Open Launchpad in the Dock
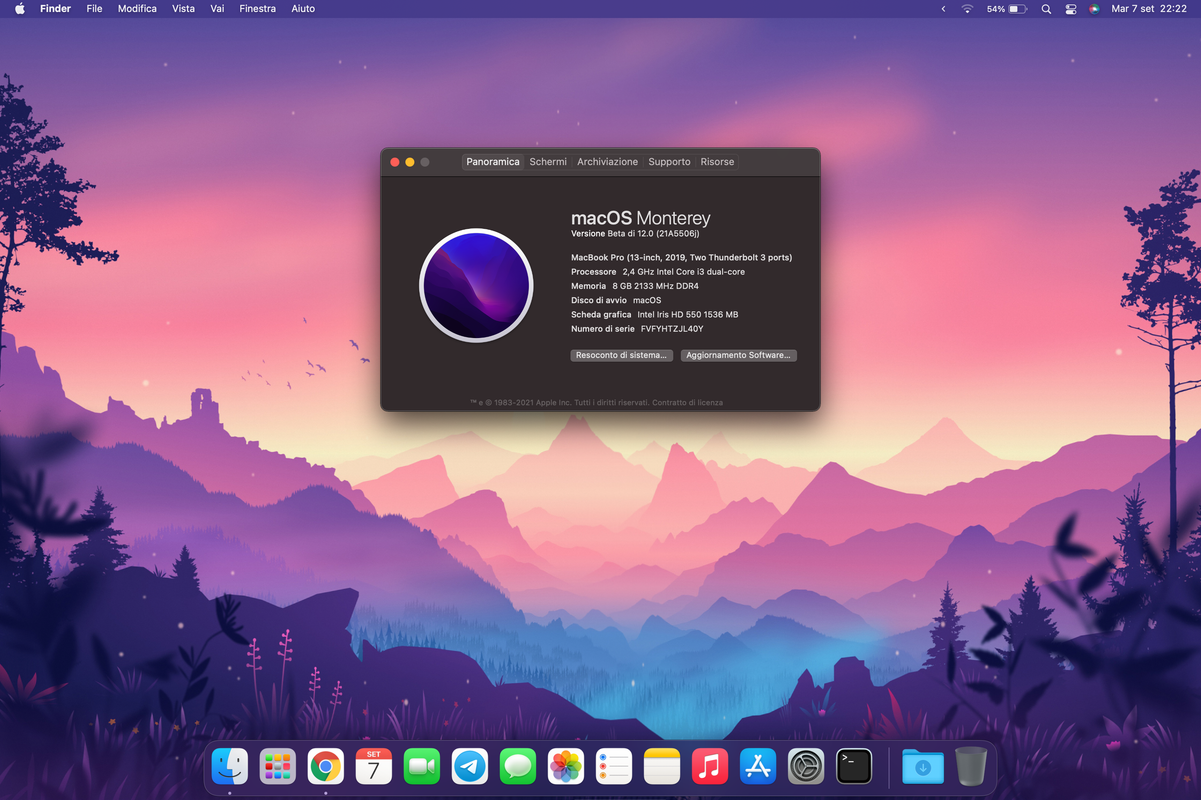 point(278,767)
